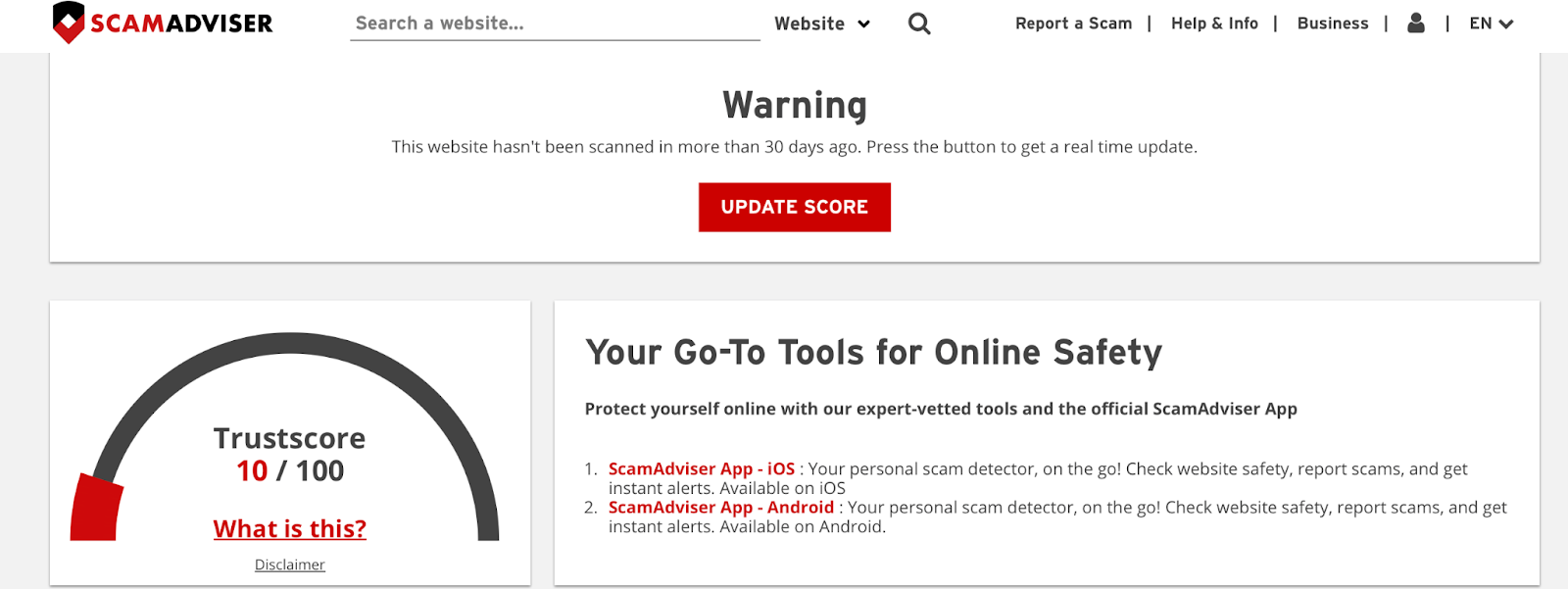
Task: Open the Report a Scam menu
Action: click(x=1073, y=24)
